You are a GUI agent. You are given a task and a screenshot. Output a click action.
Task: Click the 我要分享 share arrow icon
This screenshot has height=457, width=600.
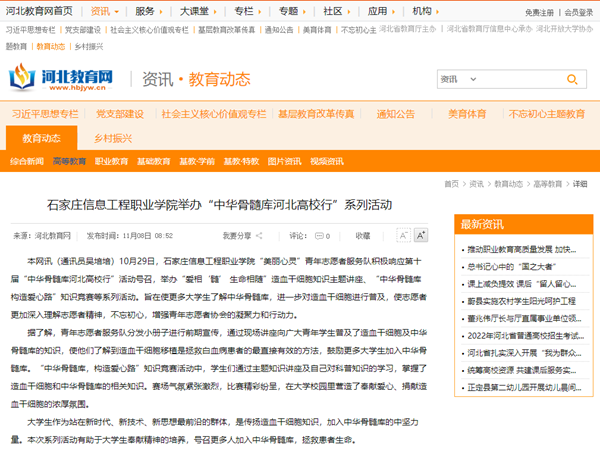259,236
